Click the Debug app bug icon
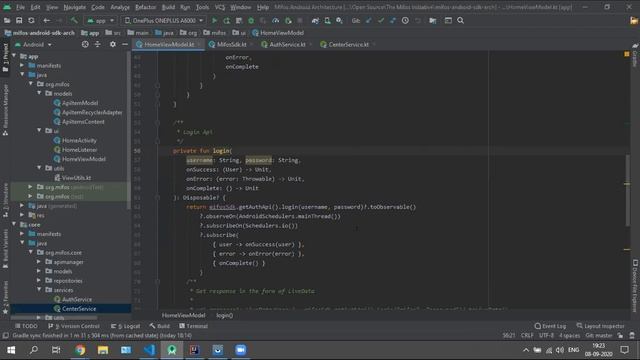640x360 pixels. (x=251, y=20)
